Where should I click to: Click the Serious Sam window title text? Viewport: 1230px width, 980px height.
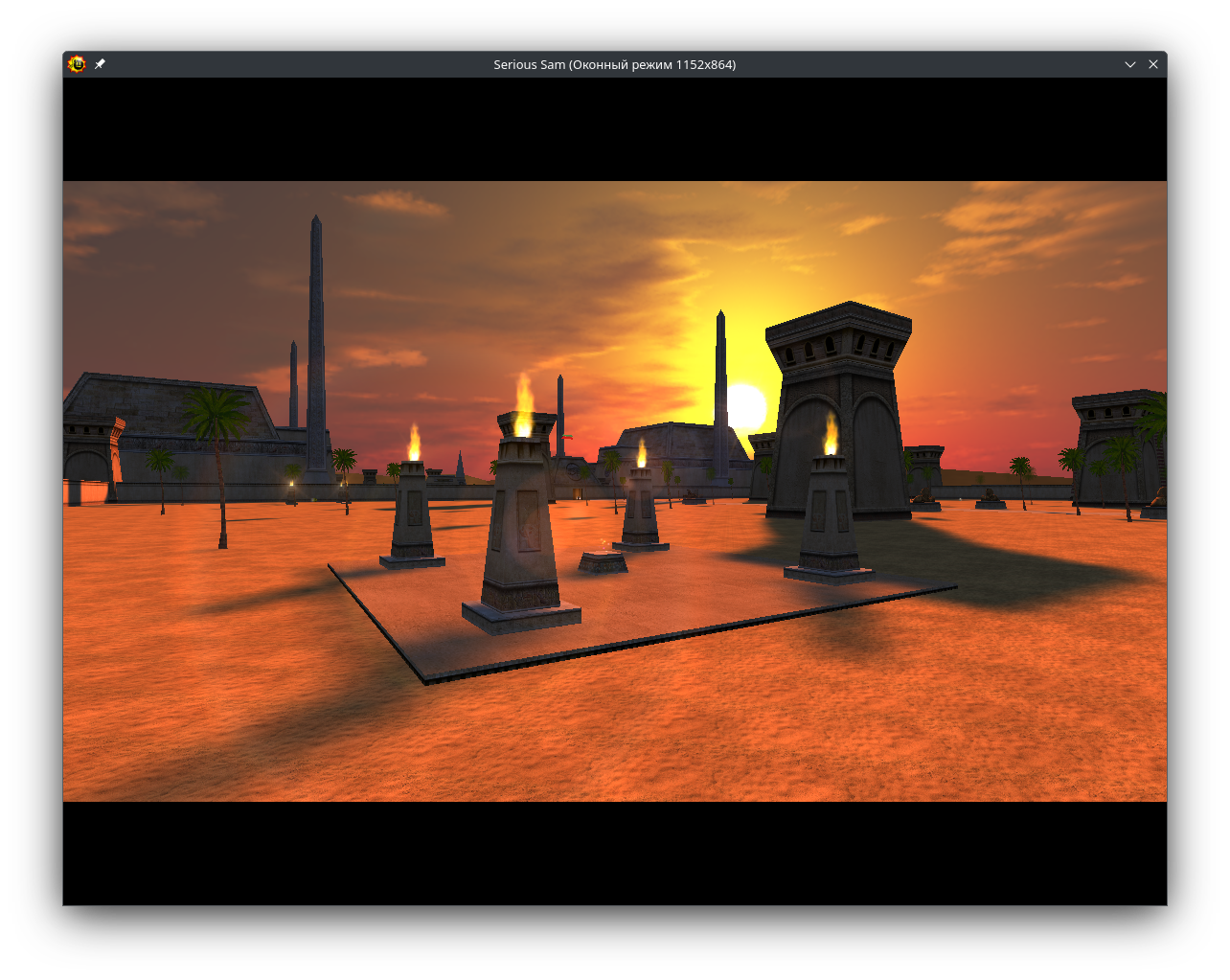(615, 64)
